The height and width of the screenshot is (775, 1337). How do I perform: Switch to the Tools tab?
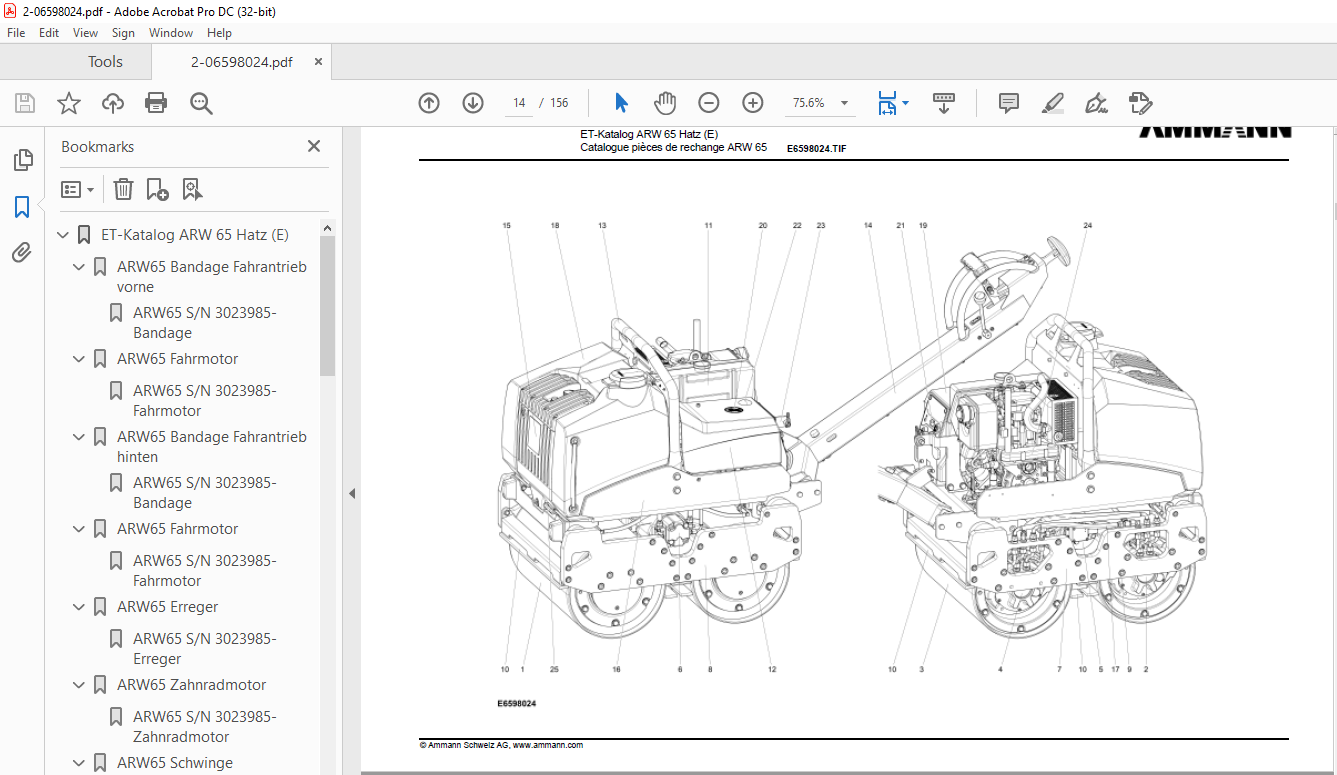[x=105, y=62]
